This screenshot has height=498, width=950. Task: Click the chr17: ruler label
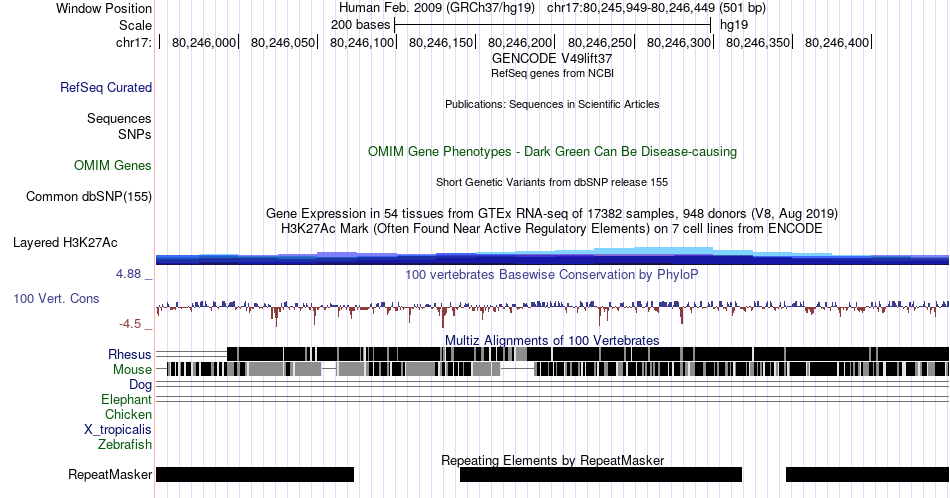coord(133,42)
